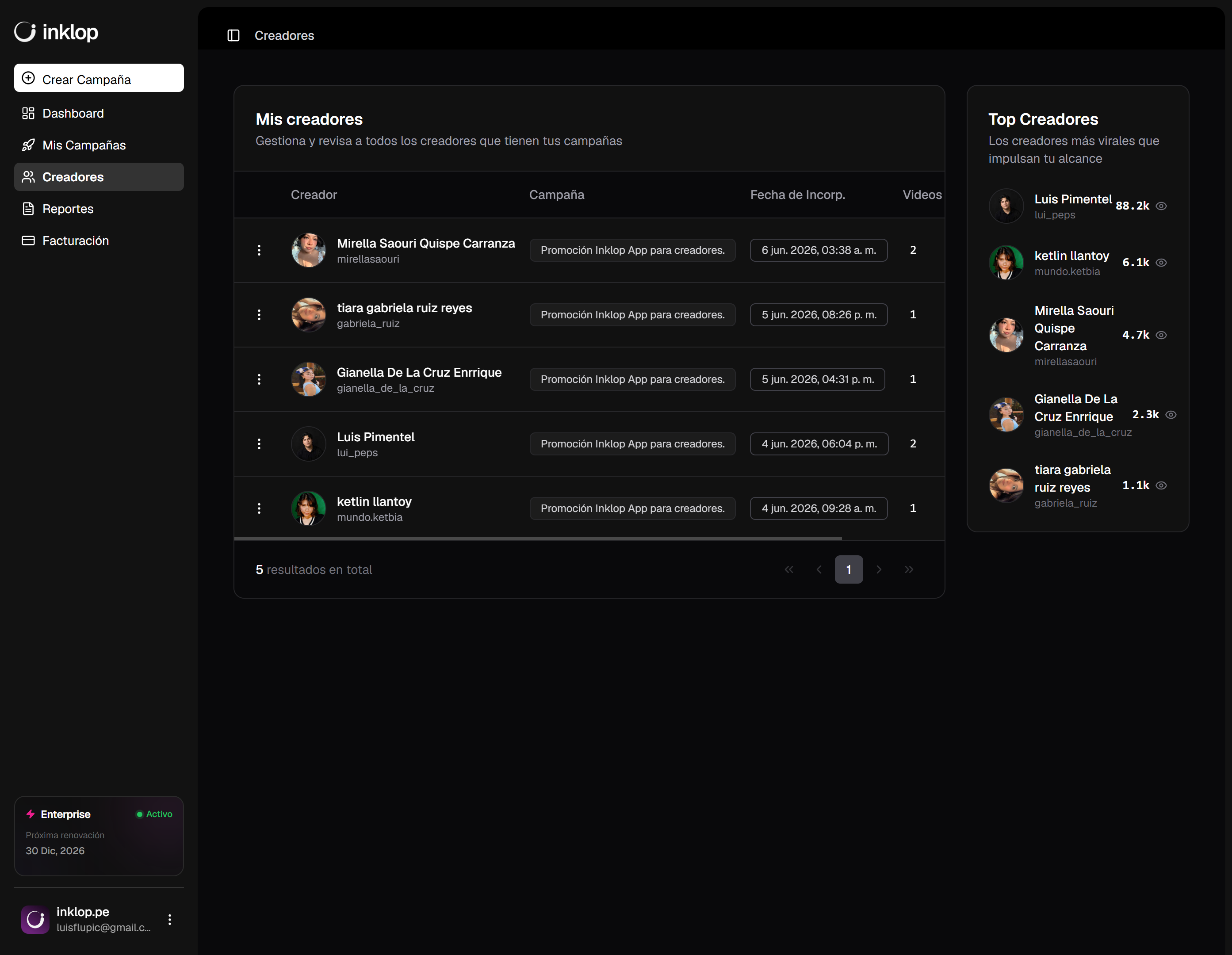
Task: Click the inklop.pe account avatar
Action: (x=35, y=920)
